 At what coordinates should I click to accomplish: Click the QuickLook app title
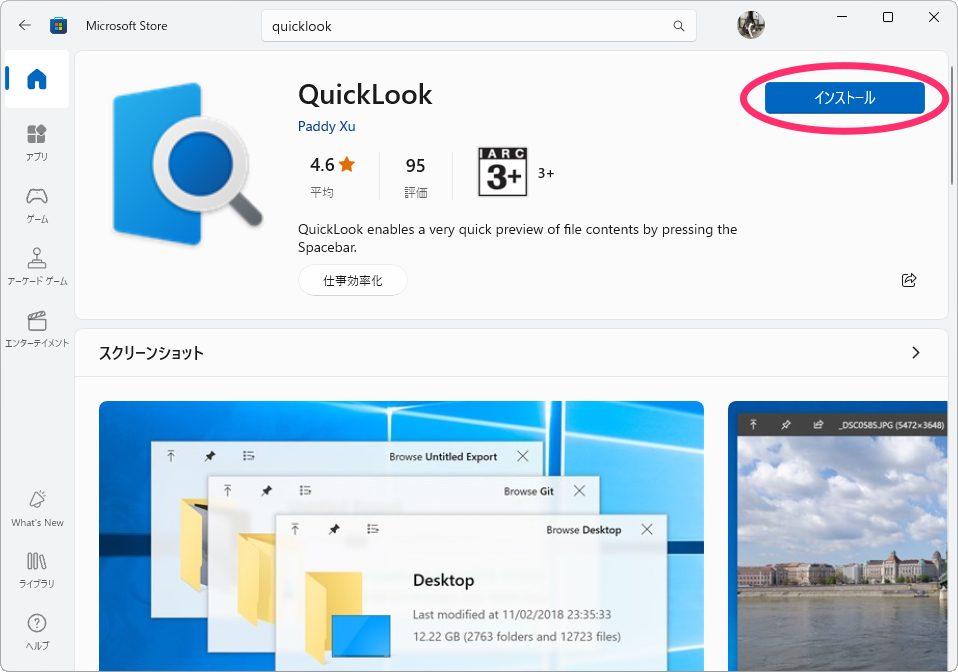pyautogui.click(x=365, y=95)
